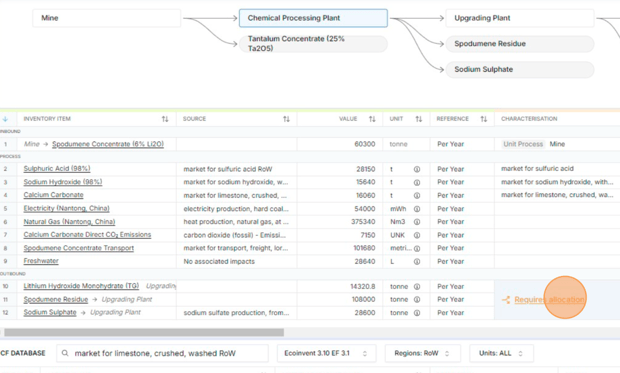Open the Units: ALL dropdown

pos(501,353)
